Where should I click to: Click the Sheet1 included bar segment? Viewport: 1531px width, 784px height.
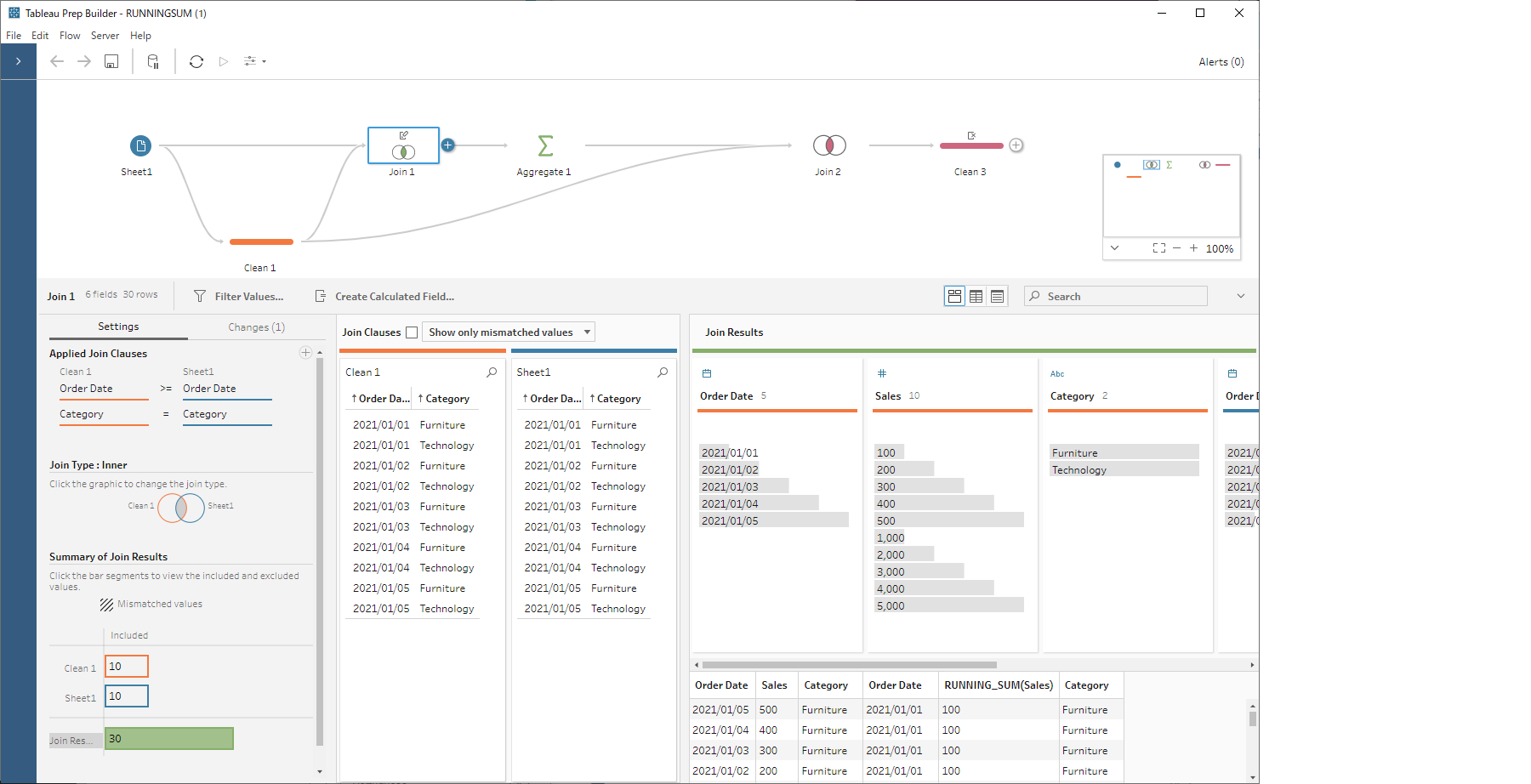point(127,696)
